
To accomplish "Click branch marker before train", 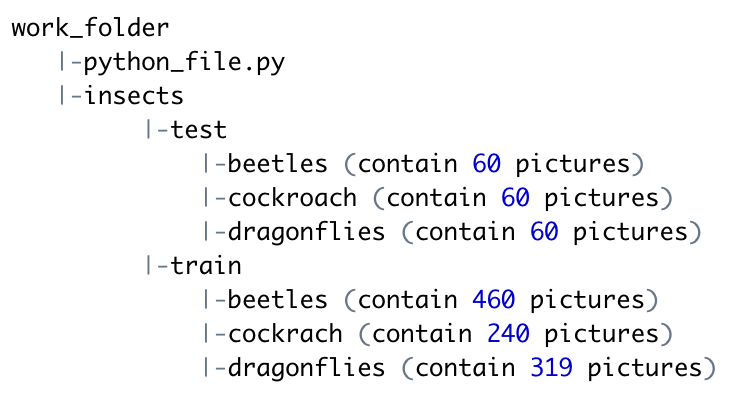I will coord(156,266).
